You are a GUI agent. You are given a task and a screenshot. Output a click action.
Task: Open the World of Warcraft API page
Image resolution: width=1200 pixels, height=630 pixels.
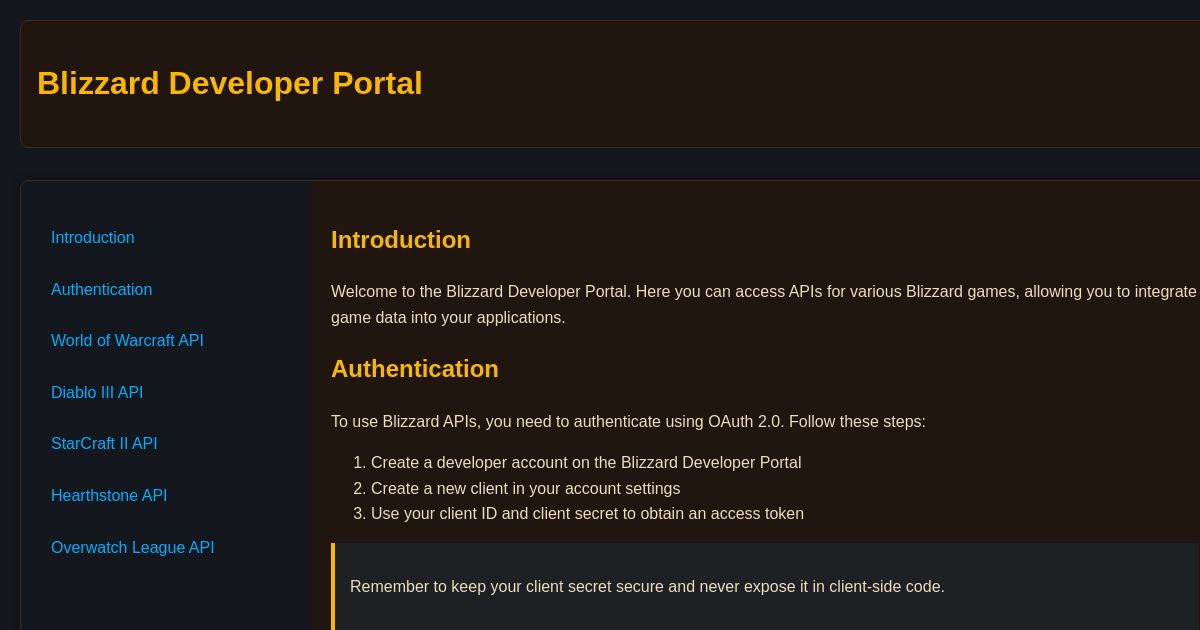127,341
